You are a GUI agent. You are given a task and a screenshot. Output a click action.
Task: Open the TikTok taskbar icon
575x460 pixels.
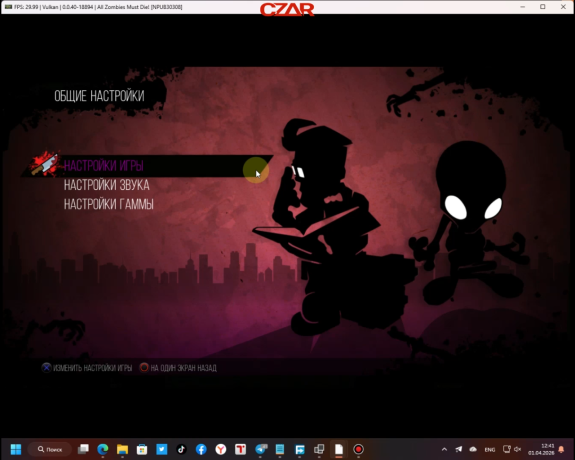[182, 449]
